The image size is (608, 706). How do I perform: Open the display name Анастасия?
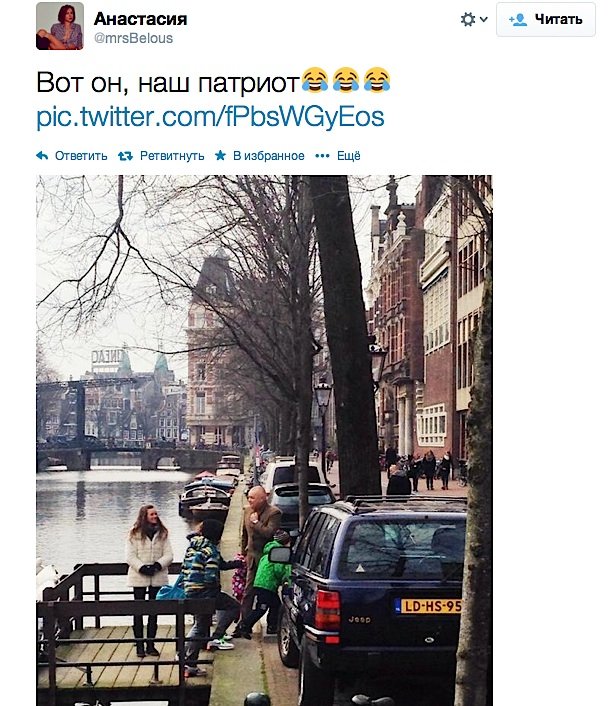click(141, 19)
